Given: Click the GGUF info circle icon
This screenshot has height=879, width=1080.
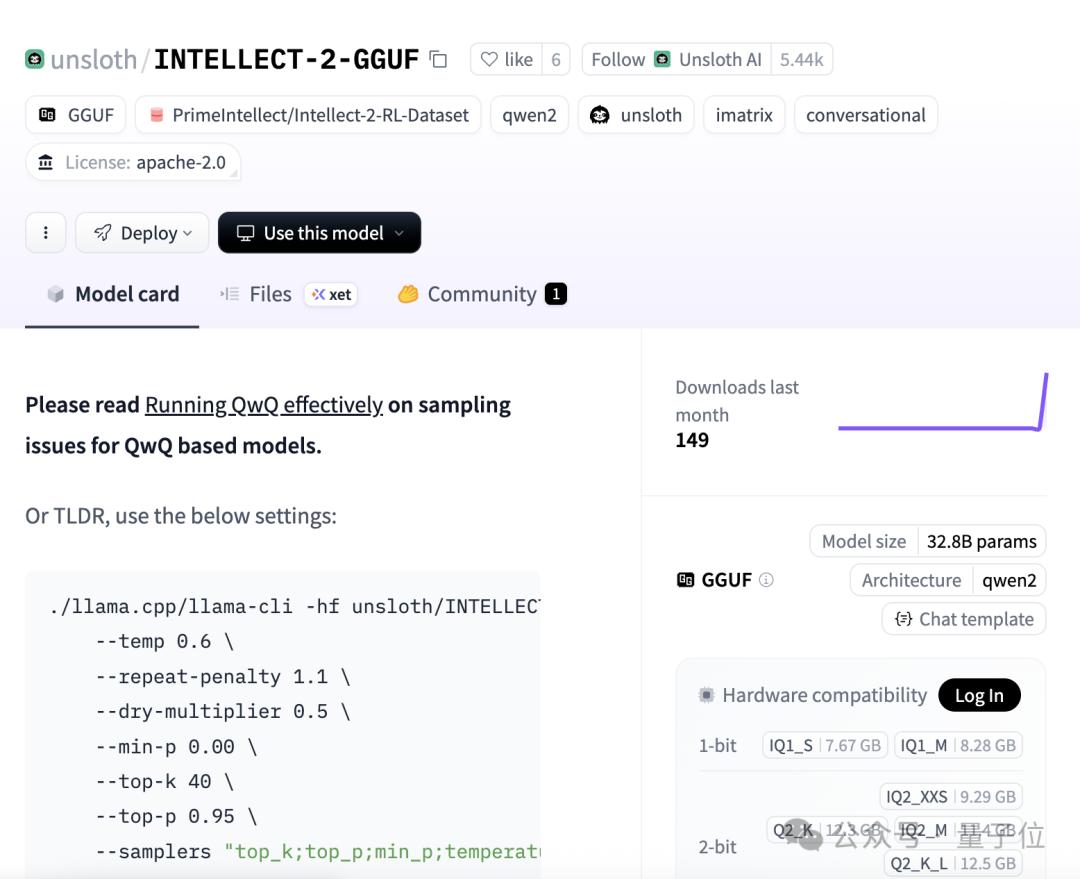Looking at the screenshot, I should pos(766,580).
